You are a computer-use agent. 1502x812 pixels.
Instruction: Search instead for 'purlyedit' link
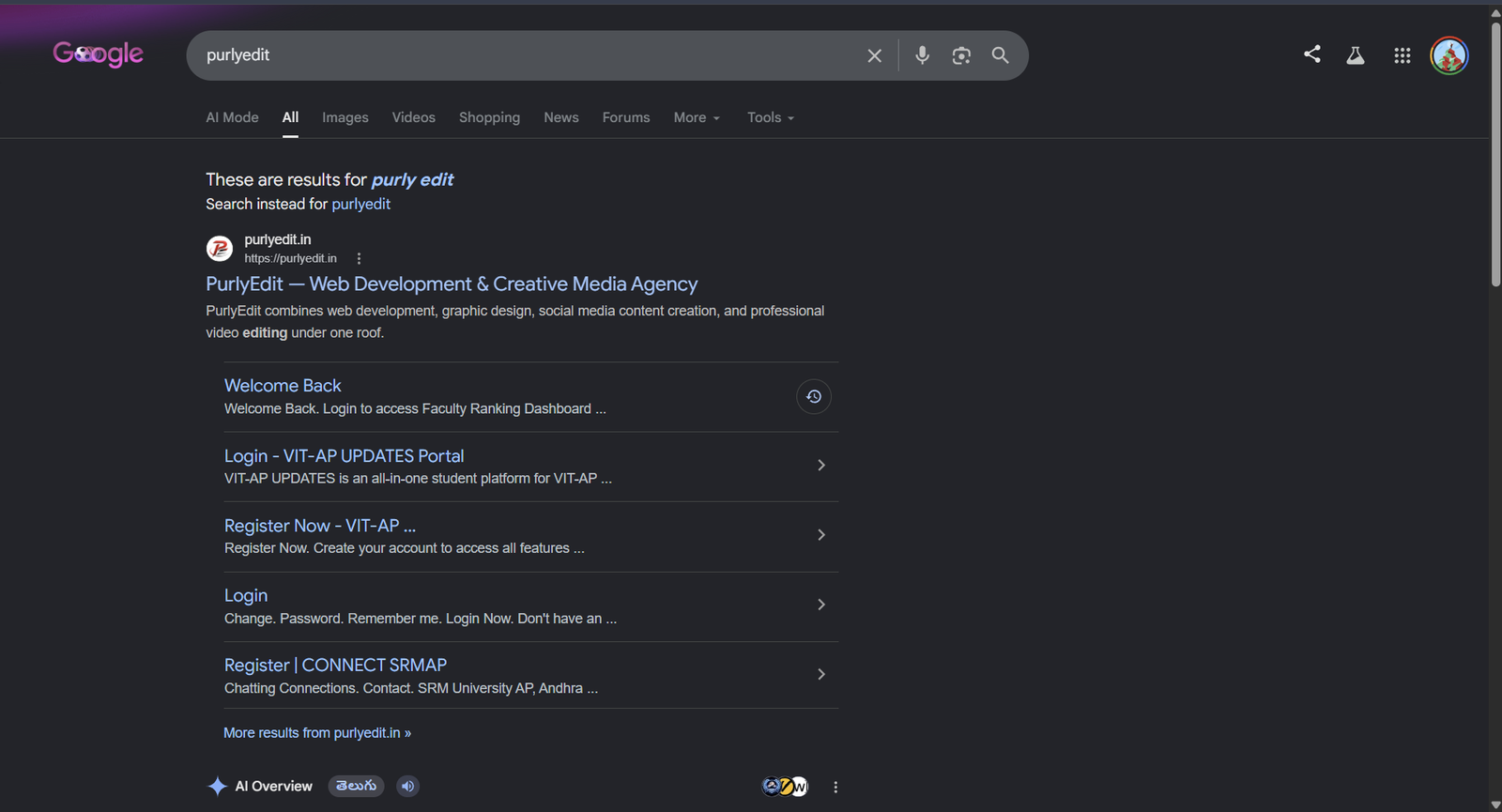[360, 204]
